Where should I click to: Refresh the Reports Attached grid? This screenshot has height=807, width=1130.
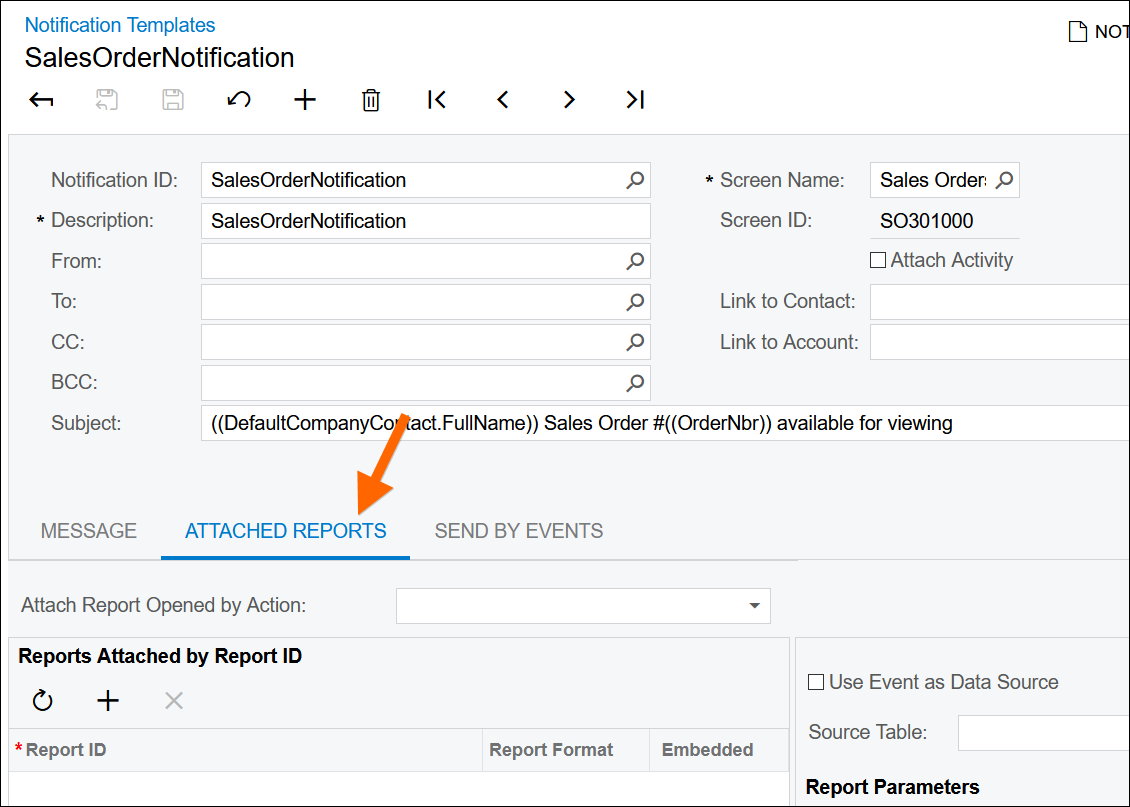pos(42,701)
